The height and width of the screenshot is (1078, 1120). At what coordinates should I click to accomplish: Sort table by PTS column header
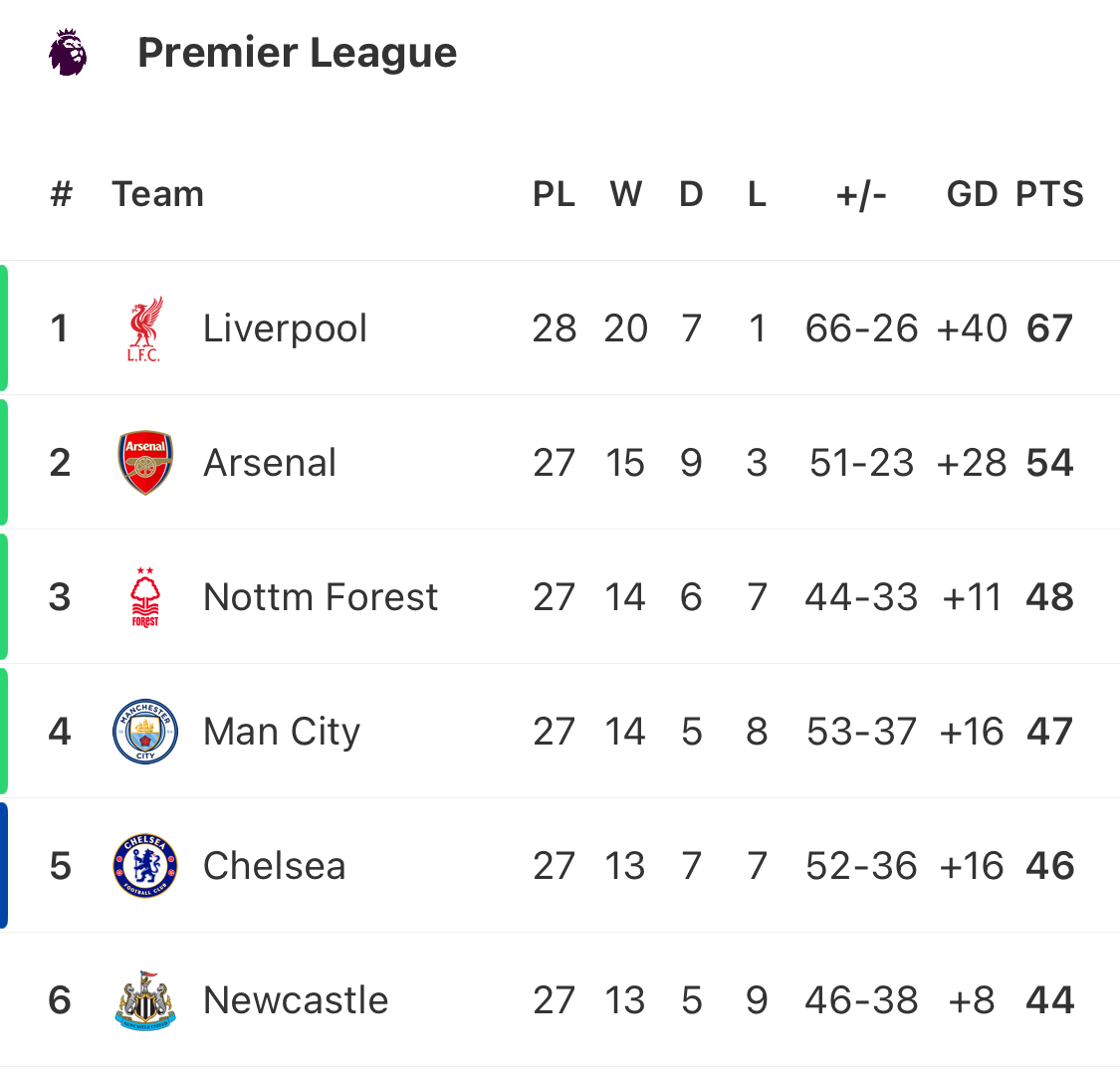coord(1049,193)
